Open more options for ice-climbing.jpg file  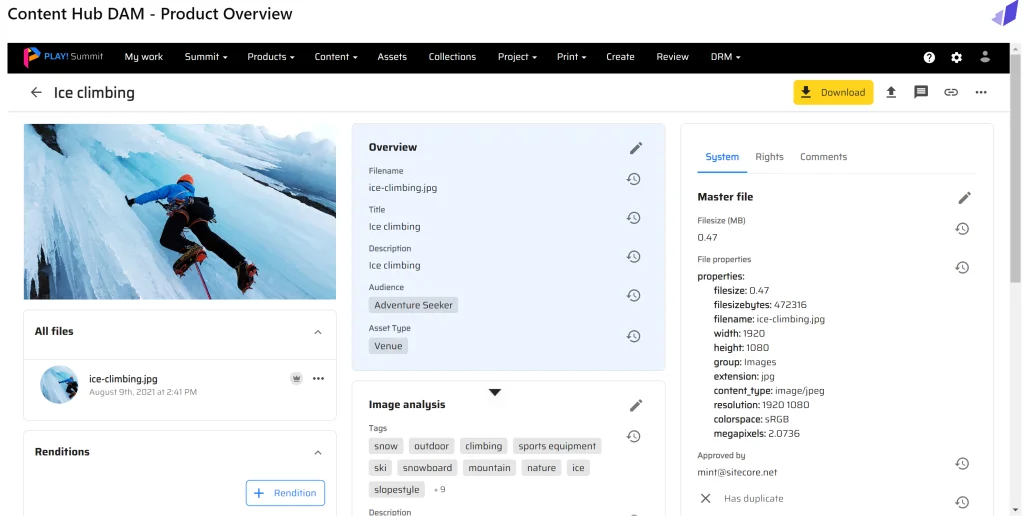(x=318, y=379)
